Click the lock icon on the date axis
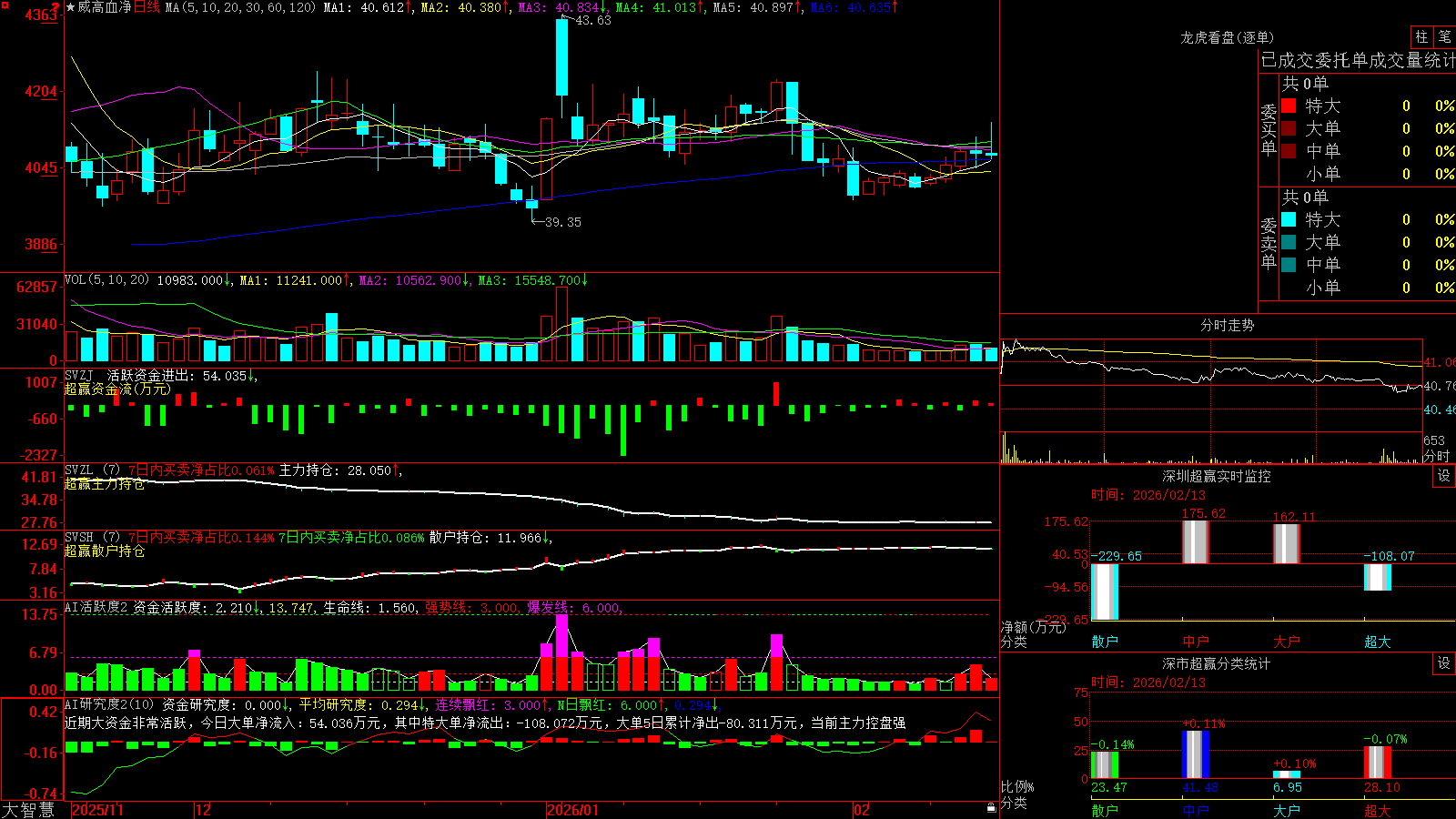This screenshot has width=1456, height=819. tap(991, 808)
